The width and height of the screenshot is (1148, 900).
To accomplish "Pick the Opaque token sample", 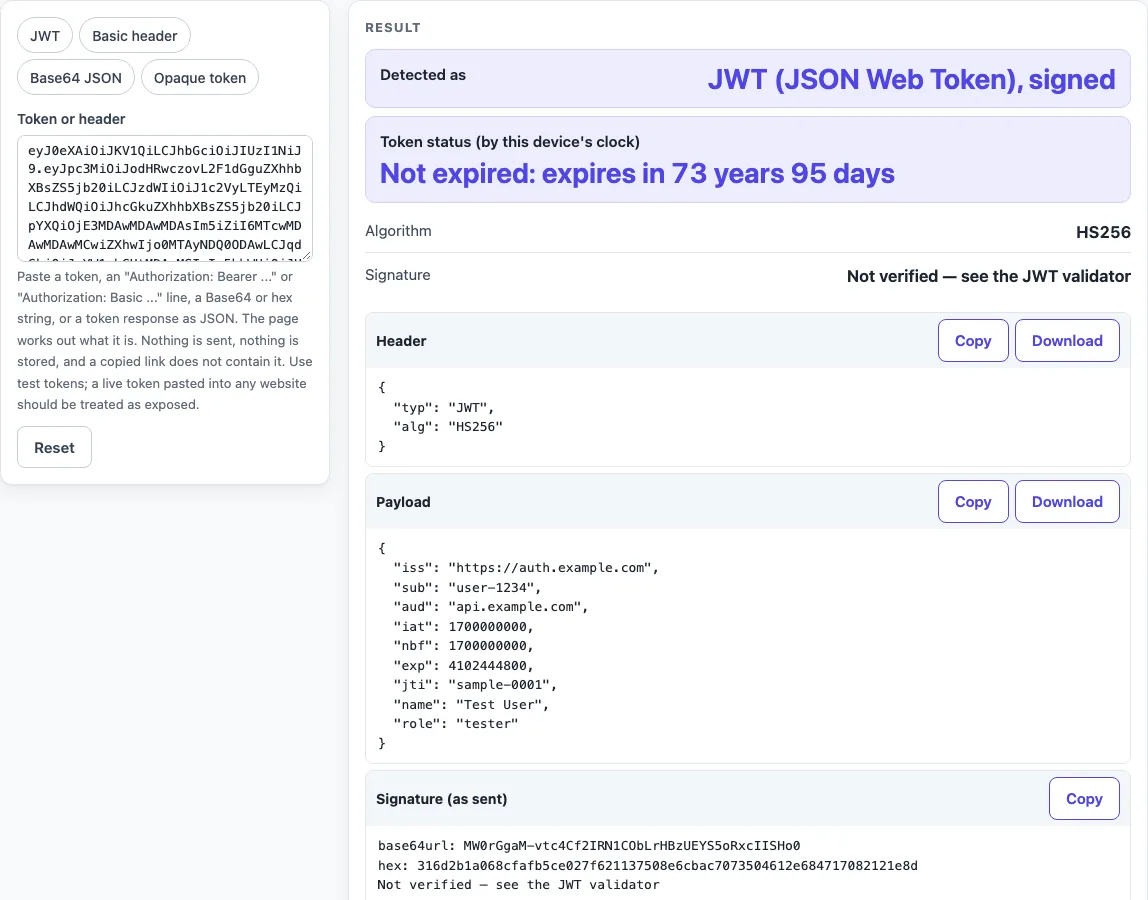I will 200,78.
